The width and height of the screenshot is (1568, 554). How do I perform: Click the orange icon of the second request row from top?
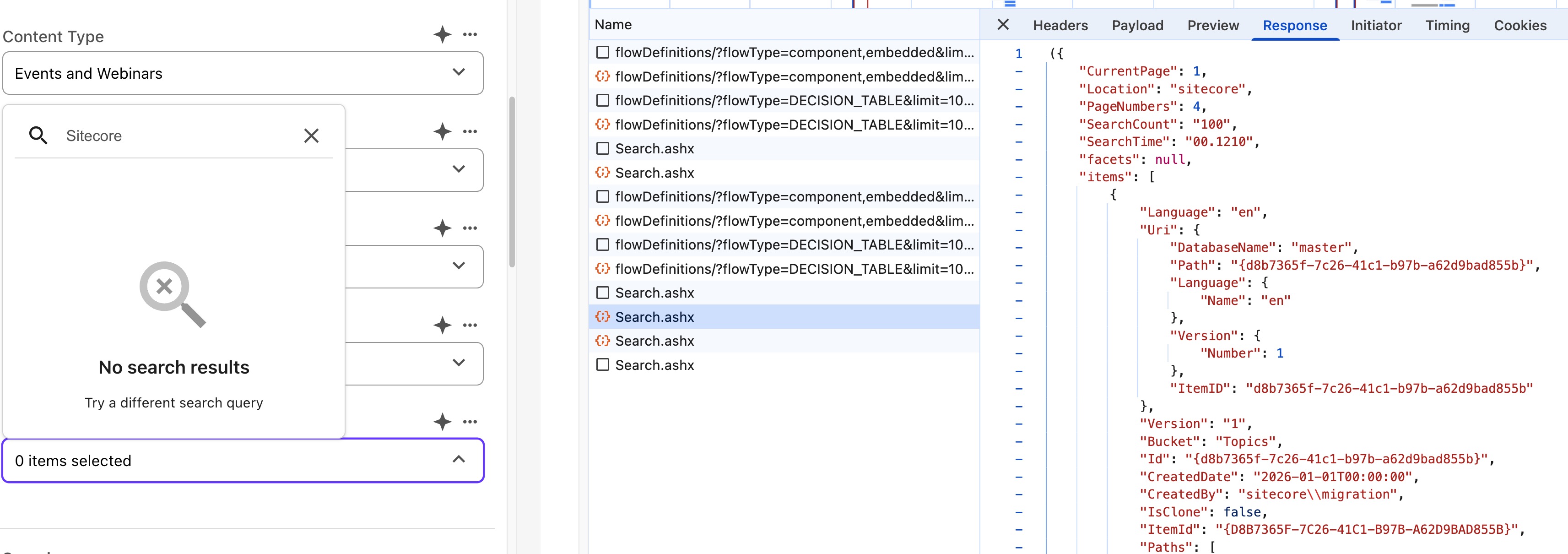[x=603, y=76]
